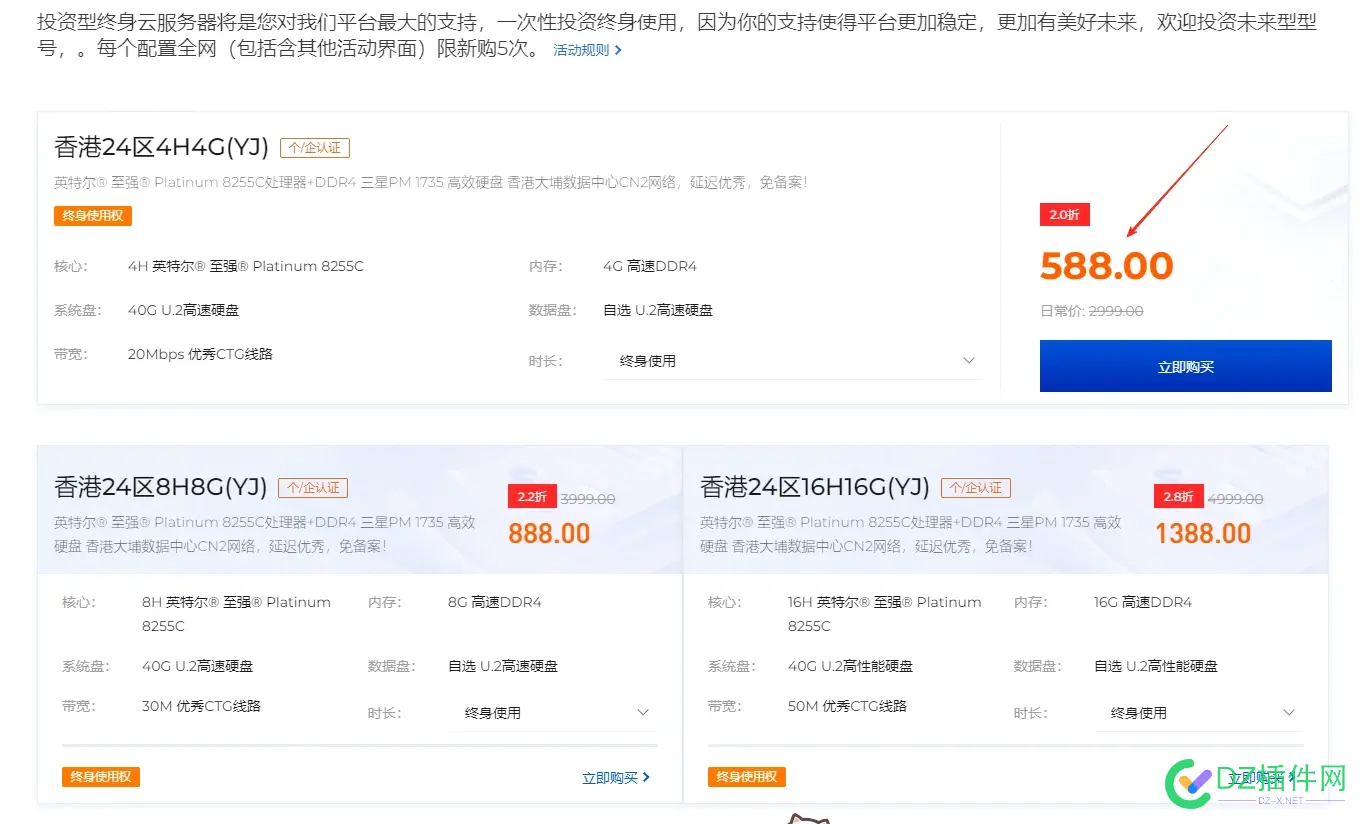Click the 2.0折 discount tag
This screenshot has width=1365, height=824.
click(x=1064, y=214)
